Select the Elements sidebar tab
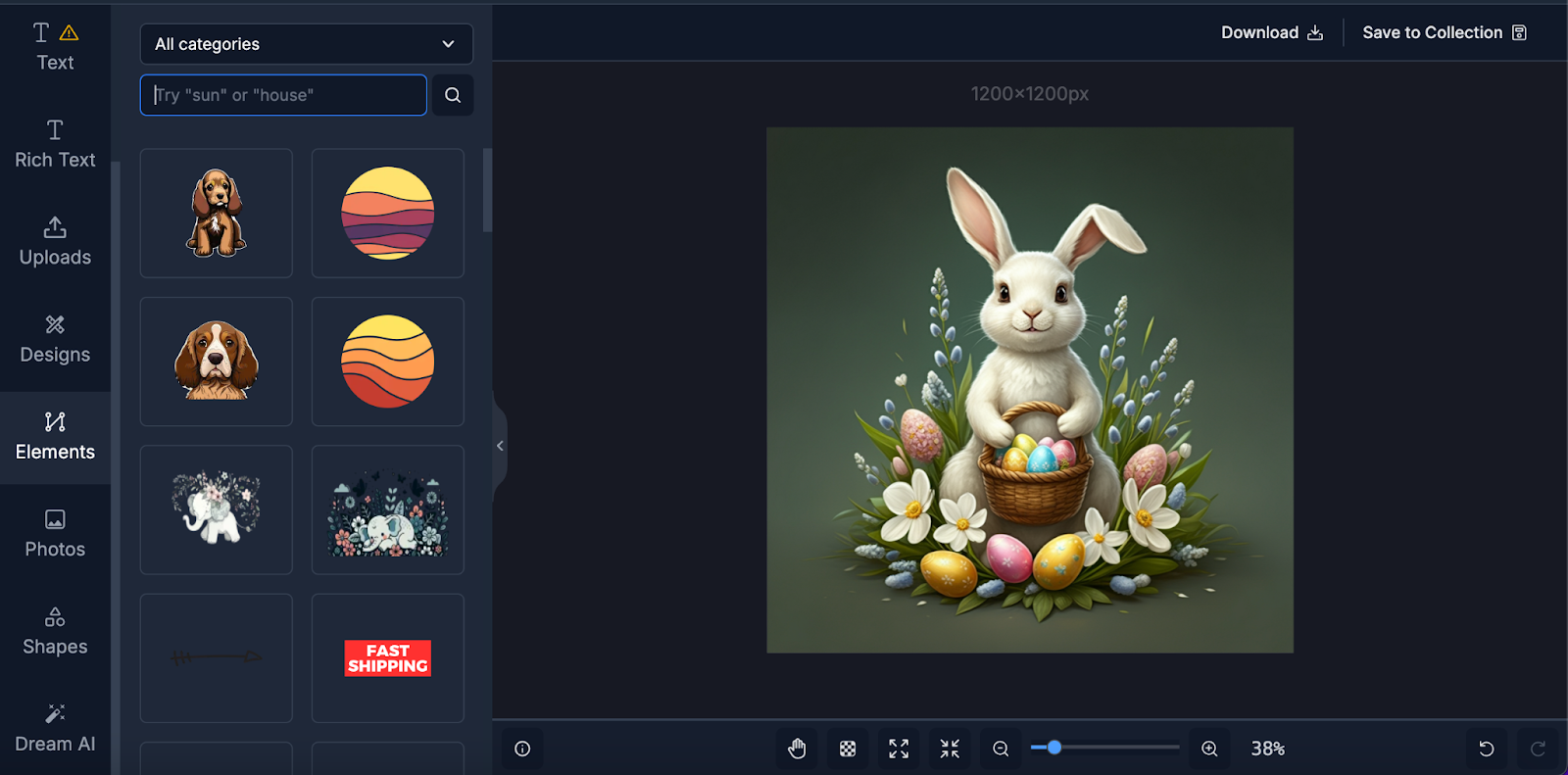The height and width of the screenshot is (775, 1568). point(55,437)
